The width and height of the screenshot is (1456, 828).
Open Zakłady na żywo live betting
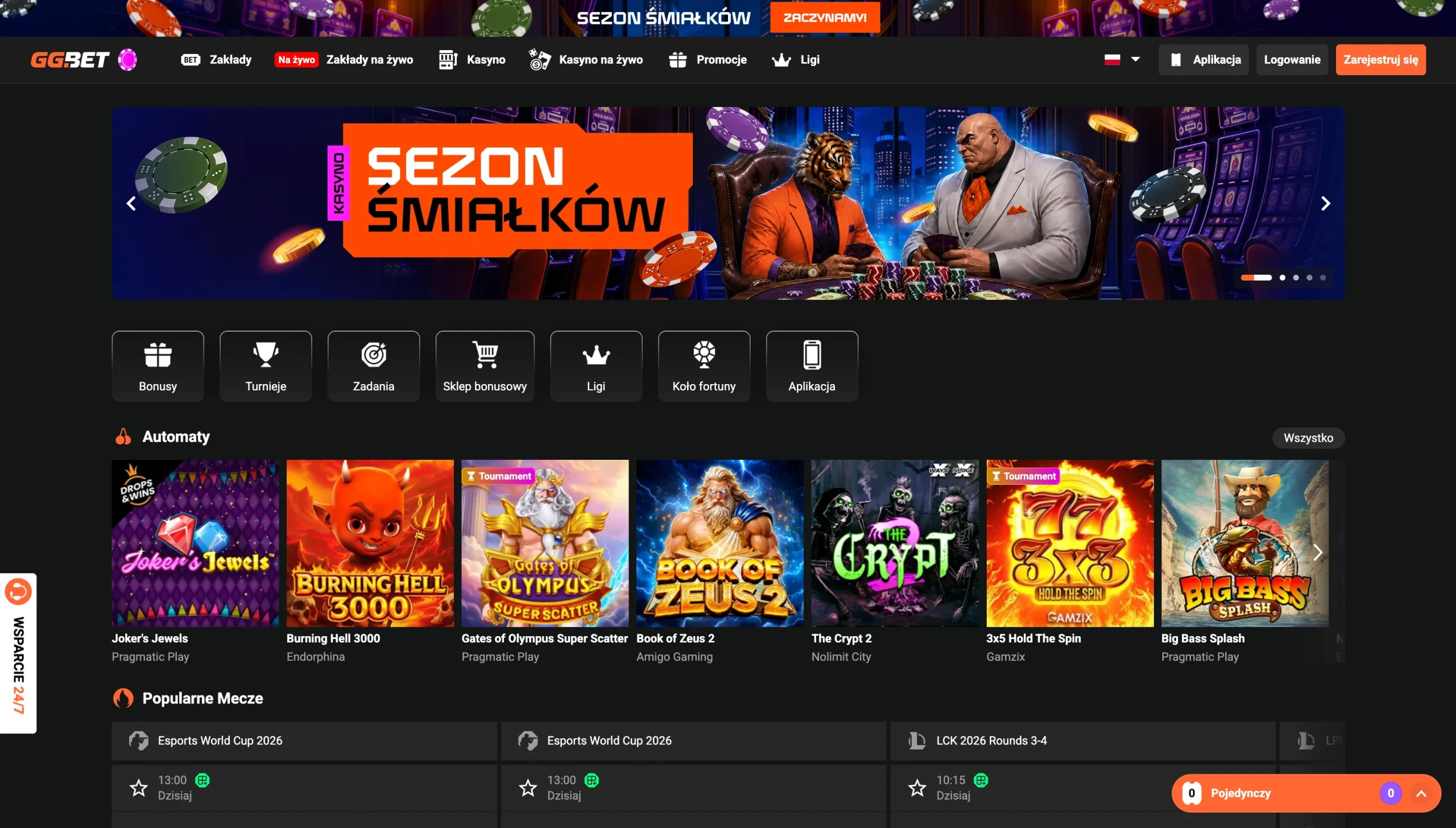click(344, 60)
